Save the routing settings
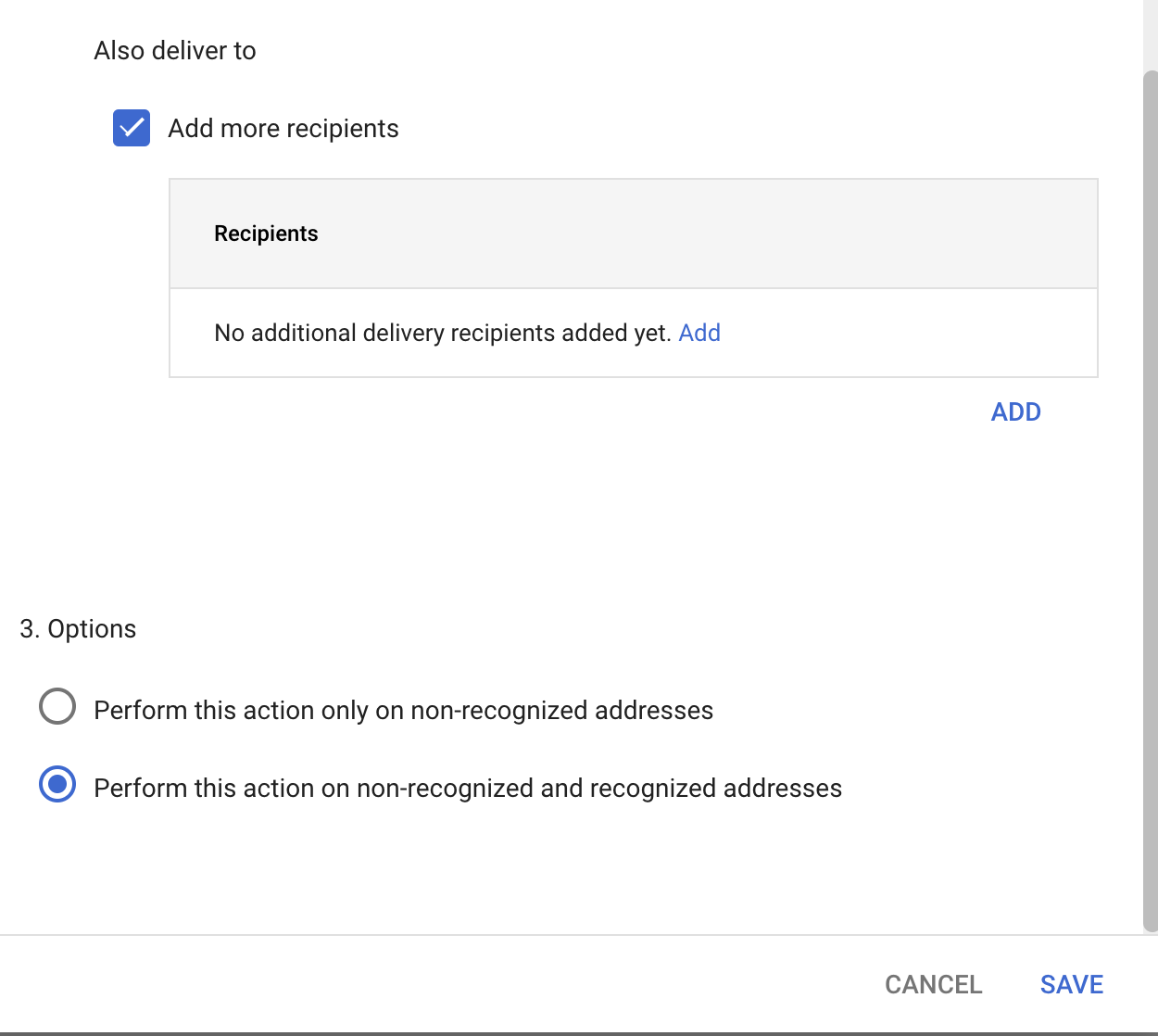This screenshot has width=1158, height=1036. pyautogui.click(x=1071, y=984)
